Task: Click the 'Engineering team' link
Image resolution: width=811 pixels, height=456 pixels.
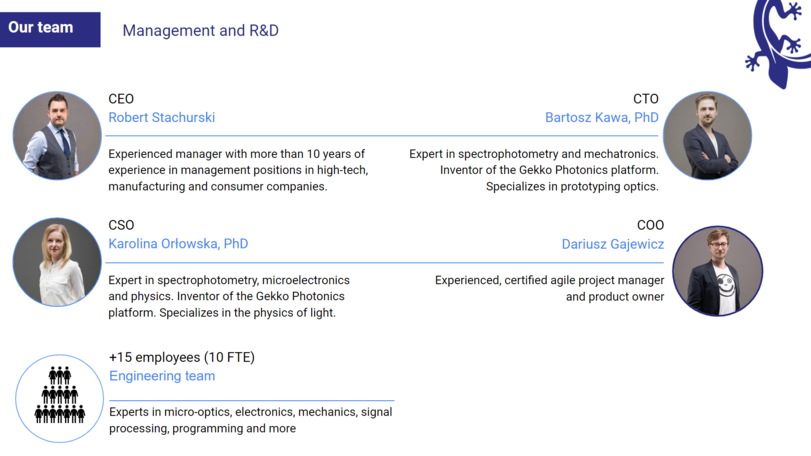Action: click(162, 376)
